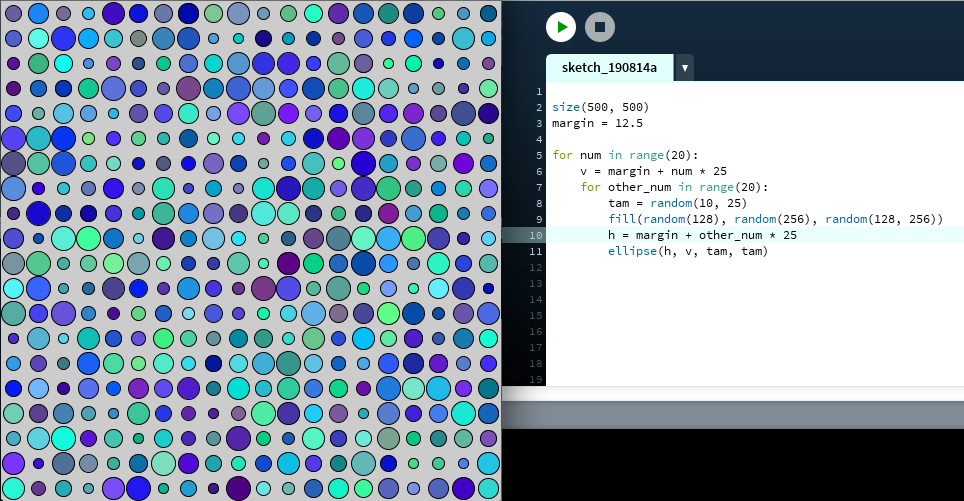Click line number 1 in the gutter

tap(538, 91)
